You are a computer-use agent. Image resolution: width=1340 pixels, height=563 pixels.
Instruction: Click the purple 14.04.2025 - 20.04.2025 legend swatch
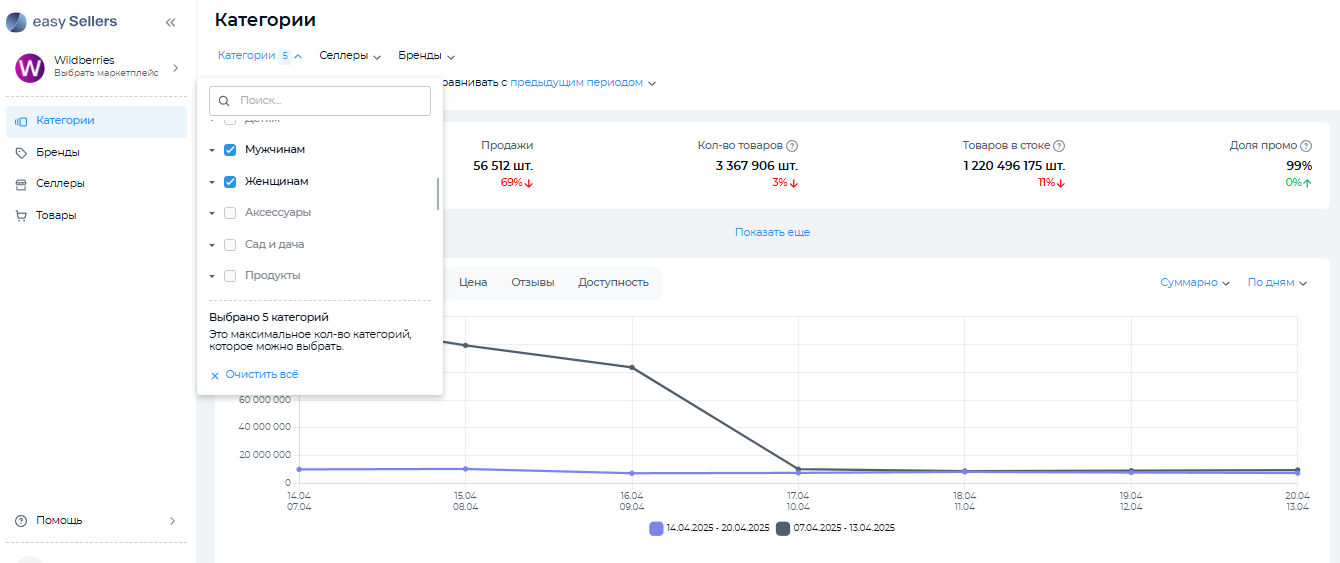pyautogui.click(x=656, y=528)
